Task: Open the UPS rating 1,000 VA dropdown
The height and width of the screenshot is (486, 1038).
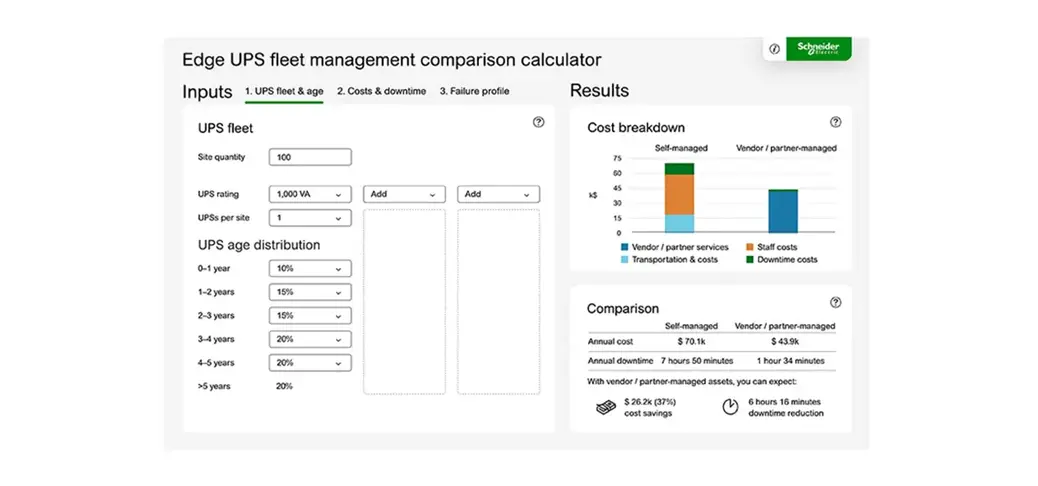Action: (310, 194)
